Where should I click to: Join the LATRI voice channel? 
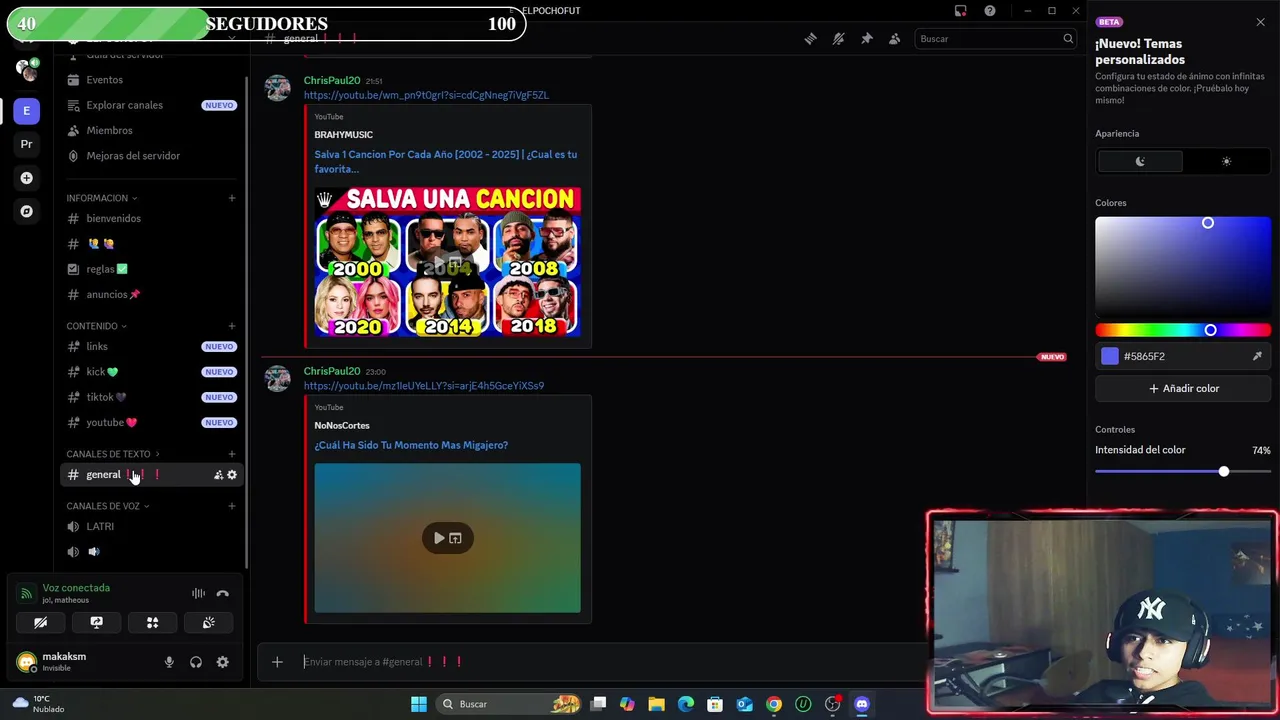click(x=151, y=526)
